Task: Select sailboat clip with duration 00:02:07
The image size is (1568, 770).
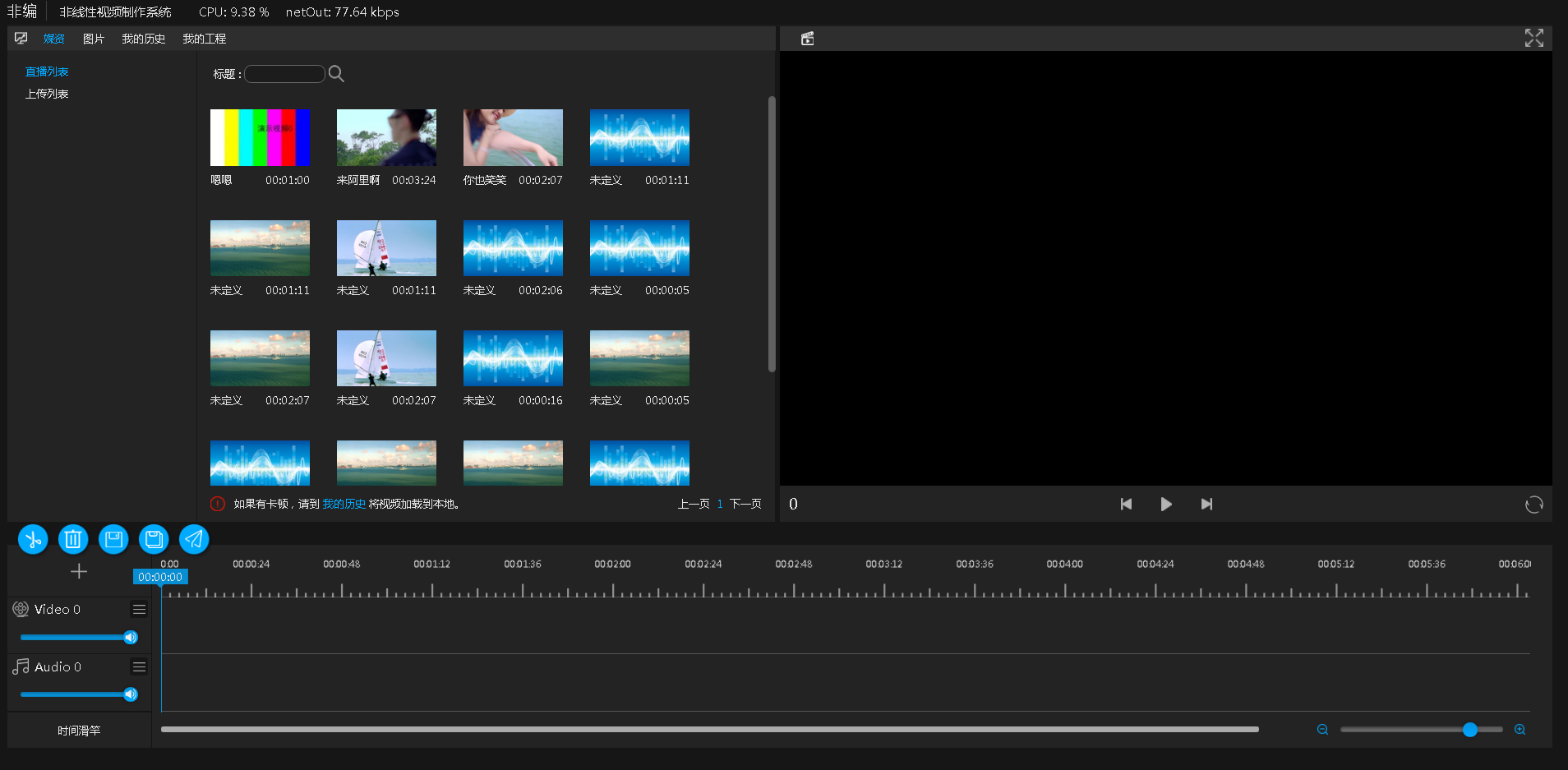Action: click(386, 358)
